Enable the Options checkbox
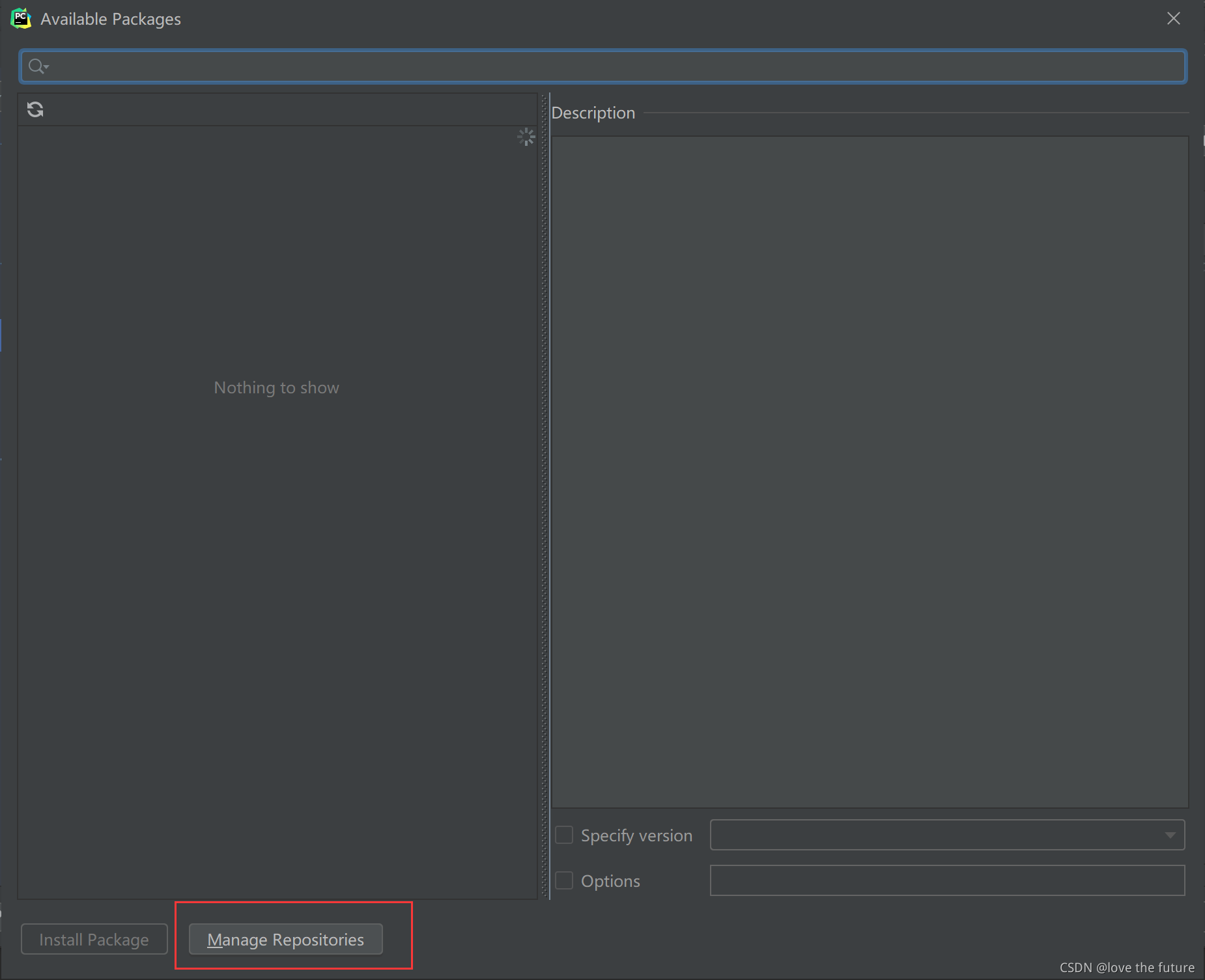Screen dimensions: 1205x980 click(x=564, y=880)
